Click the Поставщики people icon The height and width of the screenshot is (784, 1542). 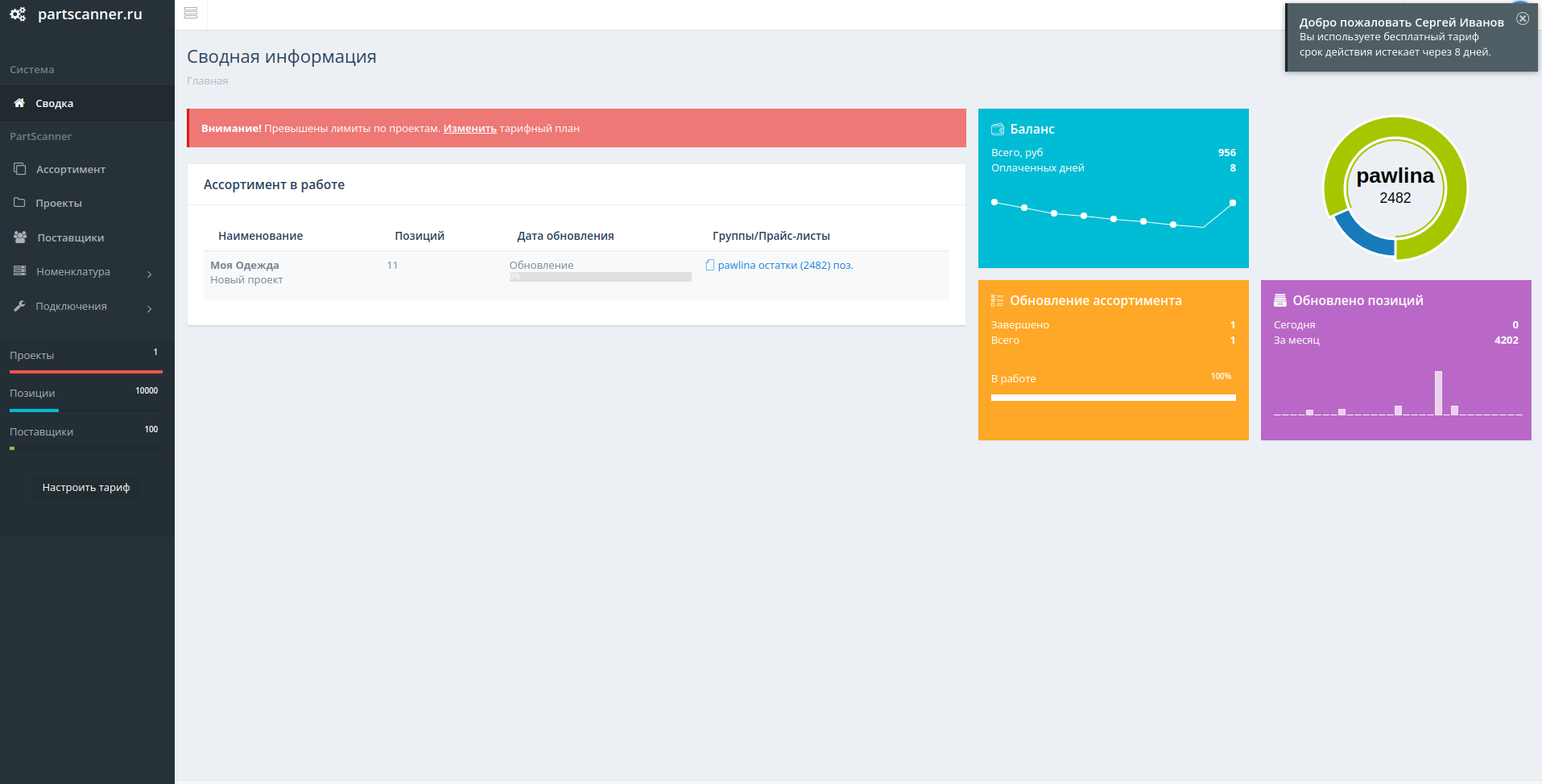pyautogui.click(x=20, y=237)
